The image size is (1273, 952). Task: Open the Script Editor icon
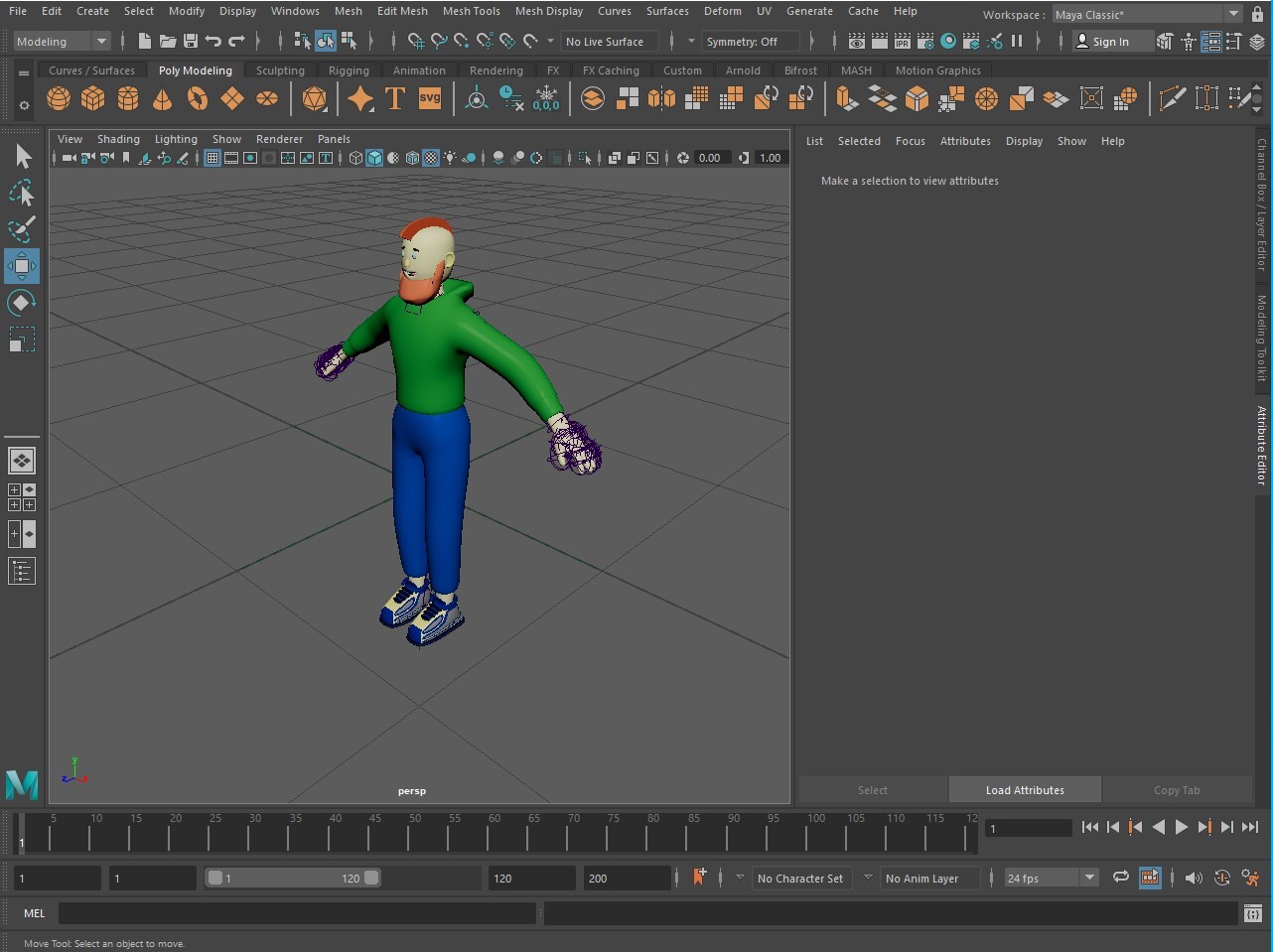coord(1252,913)
